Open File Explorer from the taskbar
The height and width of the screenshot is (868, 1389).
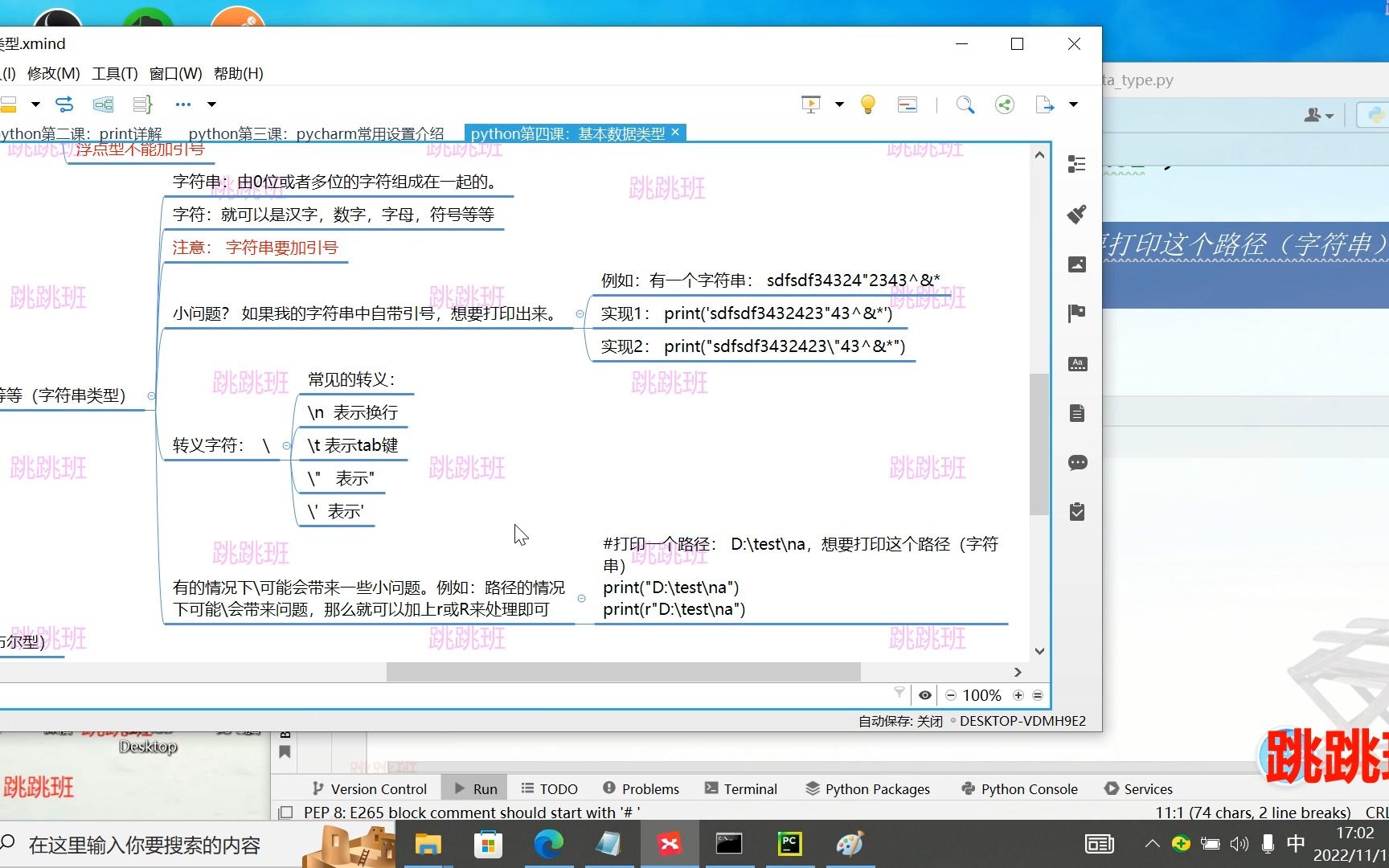tap(428, 844)
